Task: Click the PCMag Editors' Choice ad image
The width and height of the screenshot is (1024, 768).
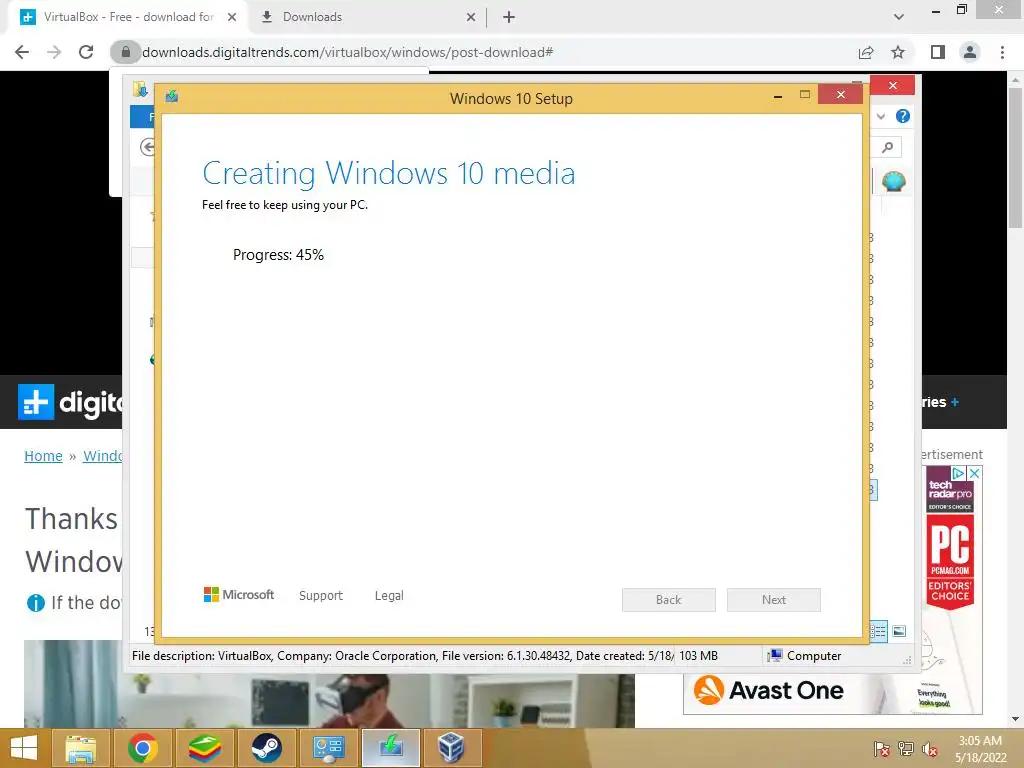Action: tap(950, 562)
